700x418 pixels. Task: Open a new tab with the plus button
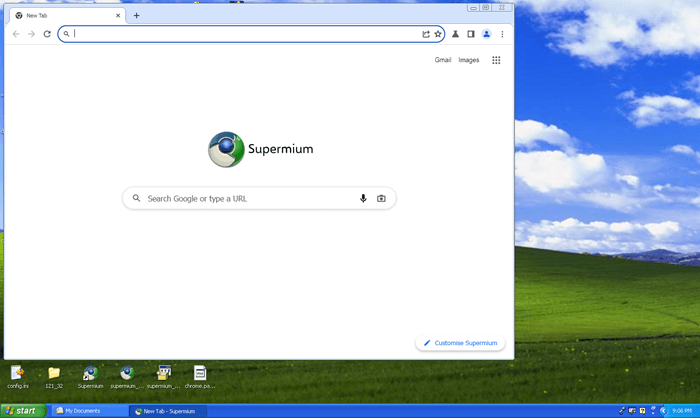137,15
